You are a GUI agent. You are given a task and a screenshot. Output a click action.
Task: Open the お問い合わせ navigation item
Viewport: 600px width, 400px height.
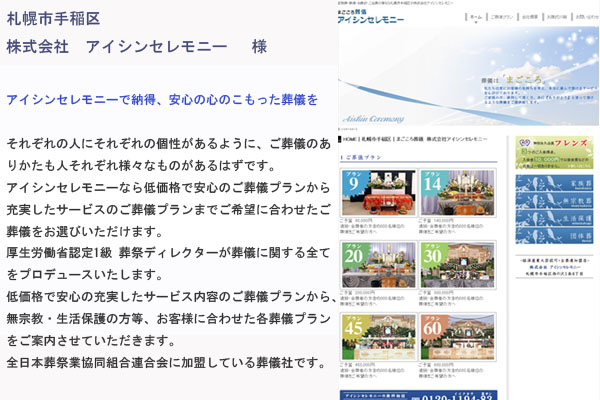pos(587,17)
